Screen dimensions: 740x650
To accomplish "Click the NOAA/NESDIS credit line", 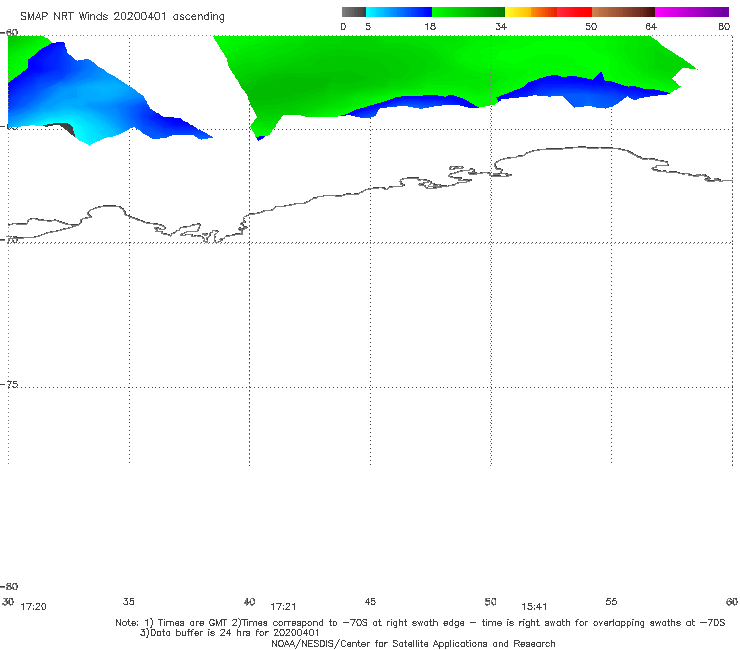I will (413, 643).
